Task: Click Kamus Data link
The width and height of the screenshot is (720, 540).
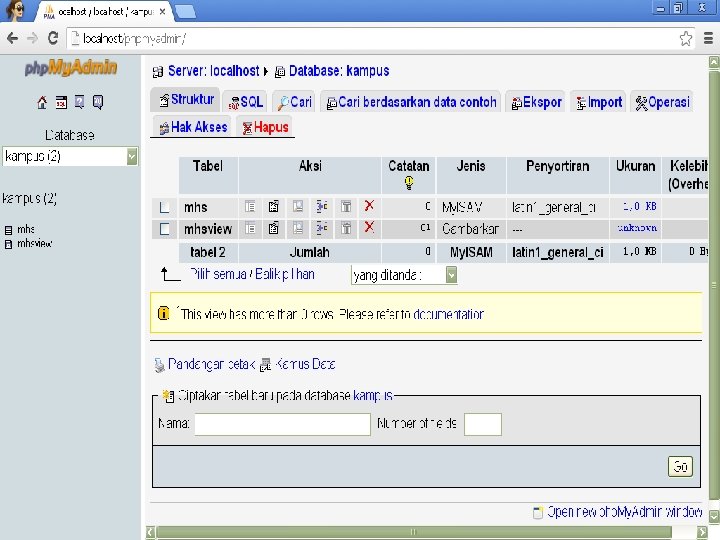Action: 305,364
